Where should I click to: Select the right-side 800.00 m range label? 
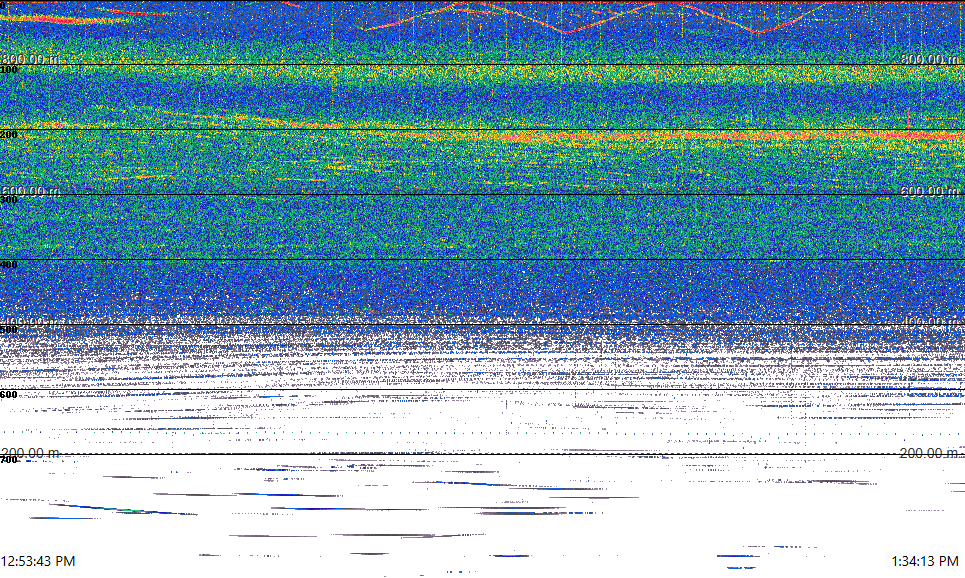[930, 59]
